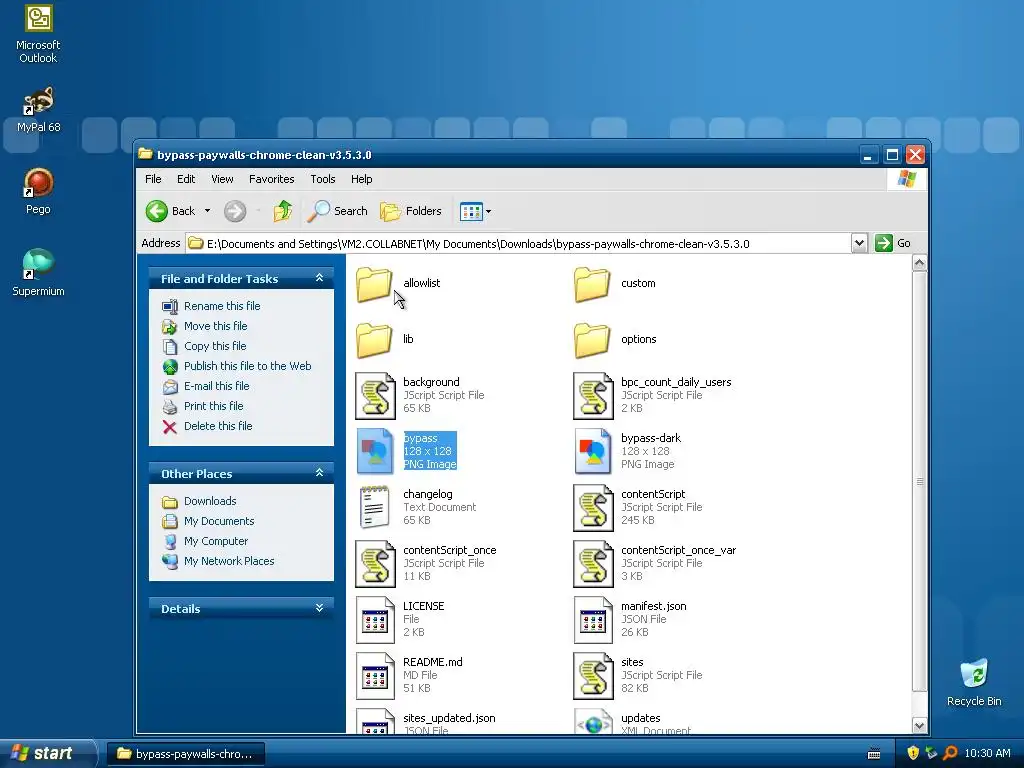Select the contentScript file icon

click(x=594, y=507)
